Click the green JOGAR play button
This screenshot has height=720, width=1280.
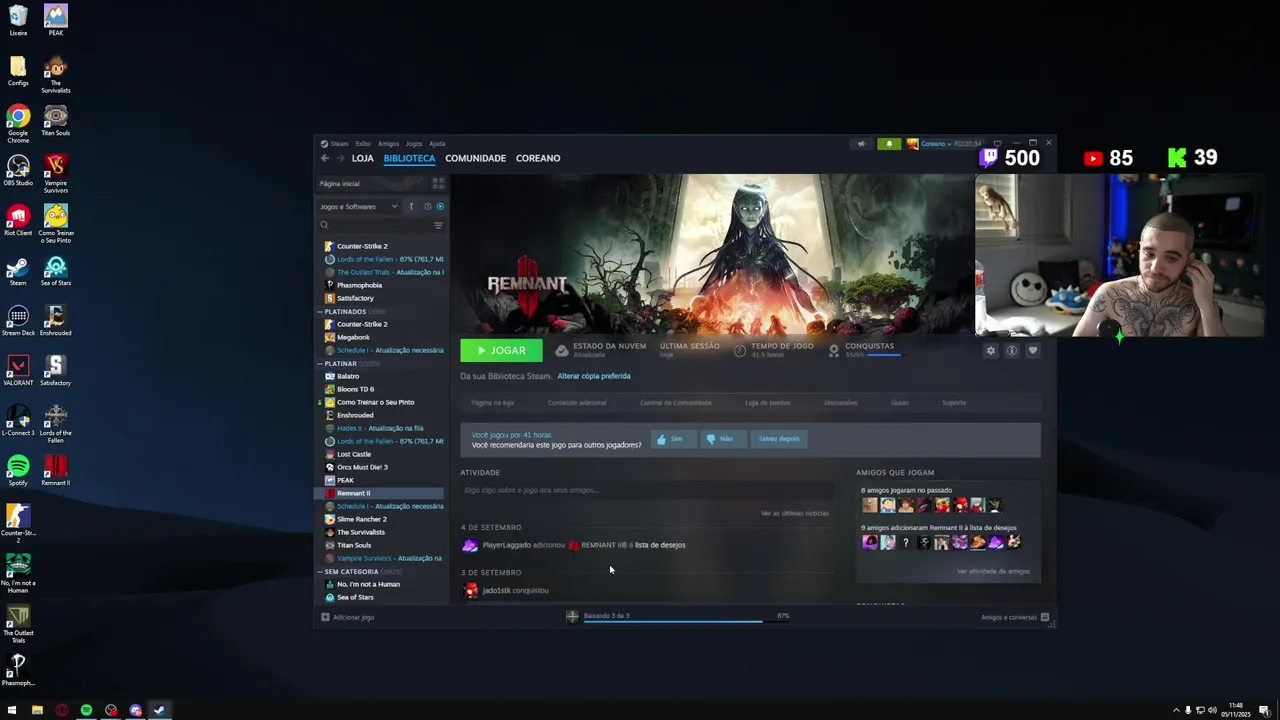pos(501,350)
